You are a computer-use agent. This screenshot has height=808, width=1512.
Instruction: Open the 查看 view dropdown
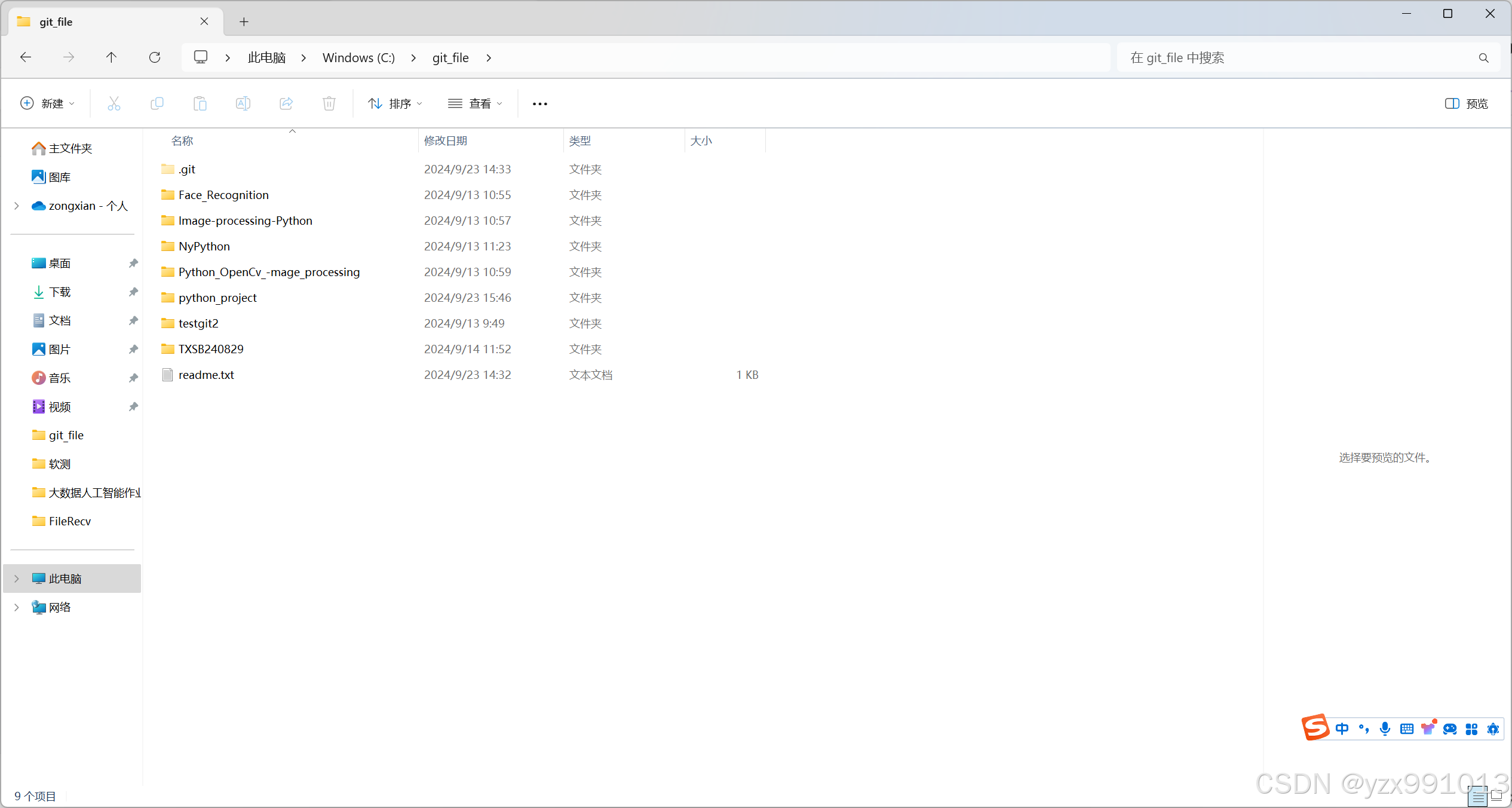pyautogui.click(x=475, y=103)
